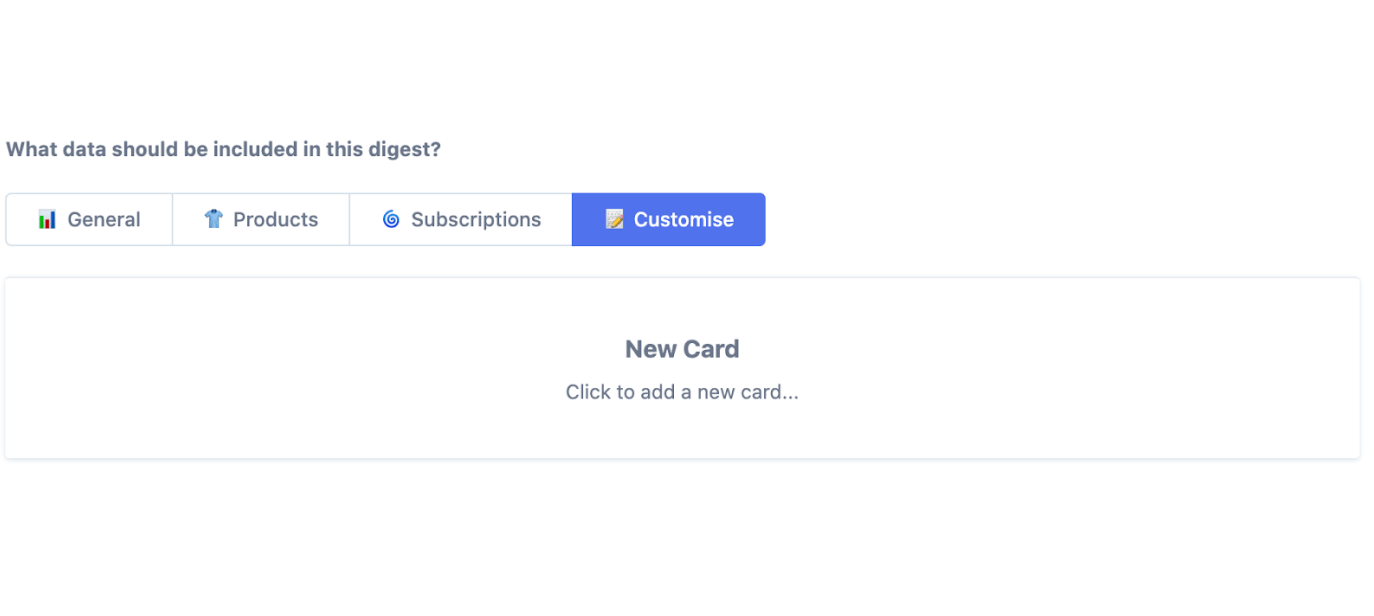Open the Products tab
This screenshot has height=616, width=1374.
click(261, 220)
